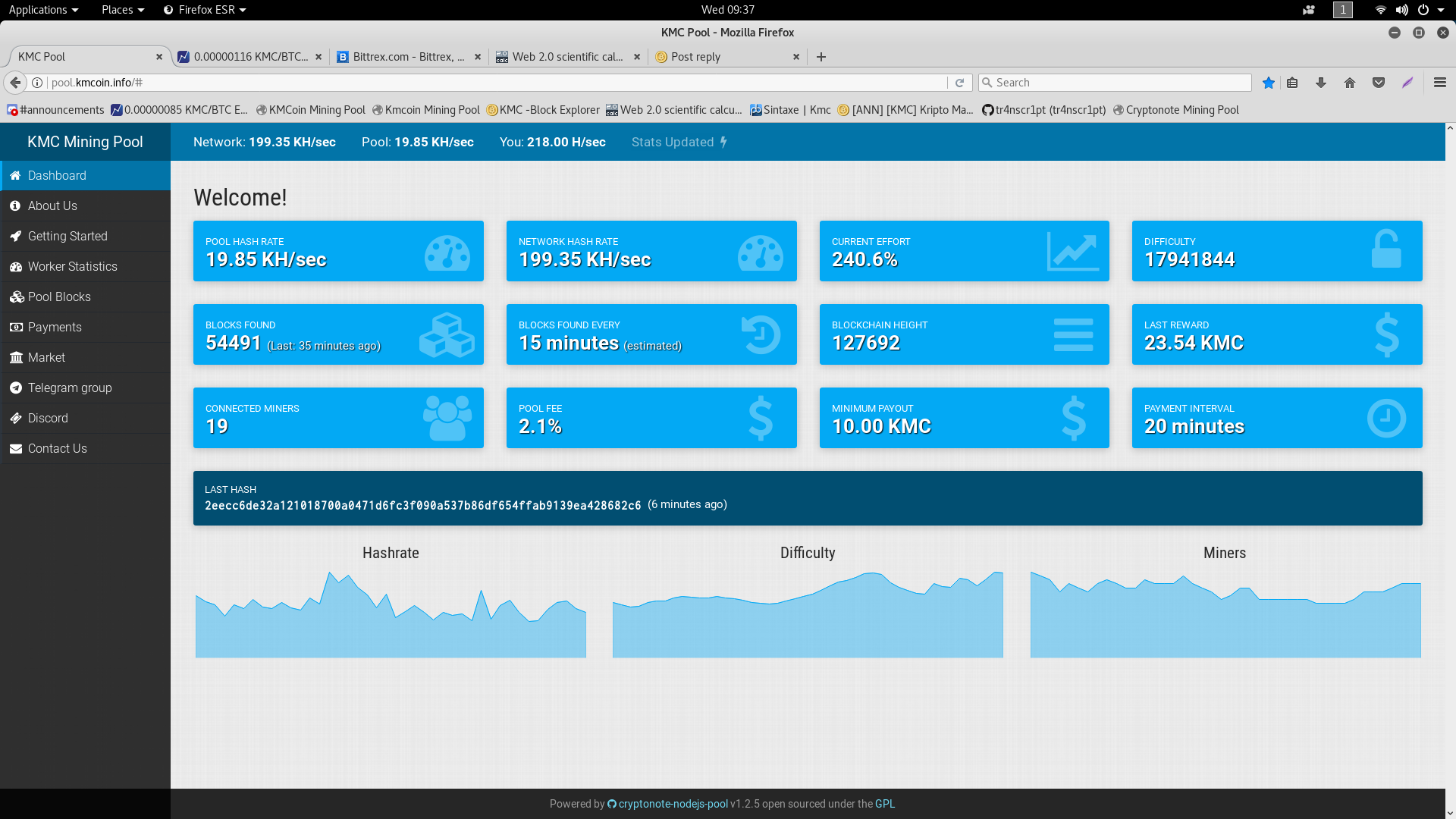
Task: Click the Market bank icon
Action: click(x=16, y=357)
